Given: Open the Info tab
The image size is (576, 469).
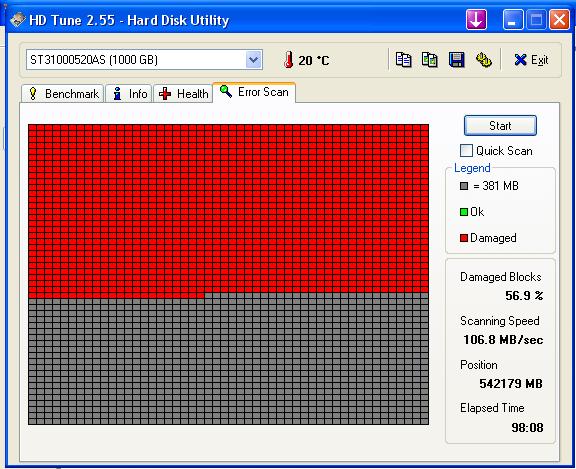Looking at the screenshot, I should 129,94.
